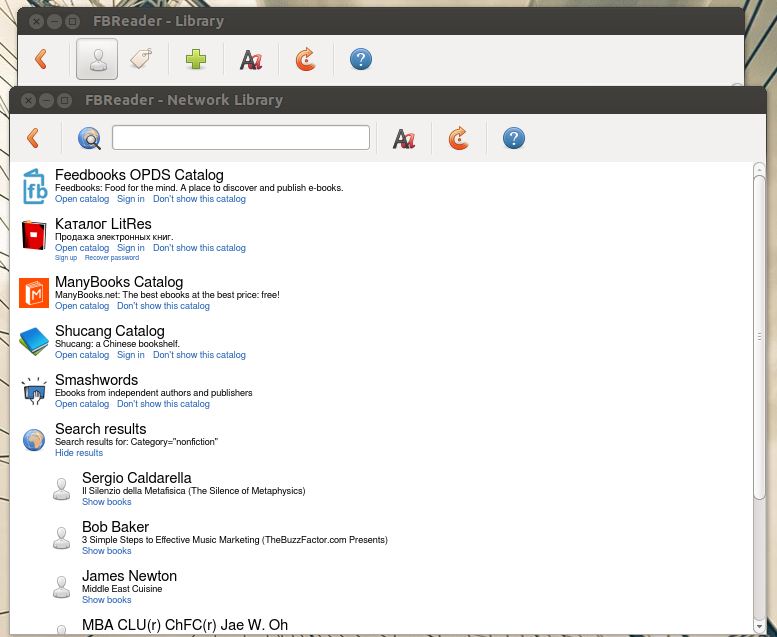Click the Feedbooks fb catalog icon
The image size is (777, 637).
pos(34,186)
